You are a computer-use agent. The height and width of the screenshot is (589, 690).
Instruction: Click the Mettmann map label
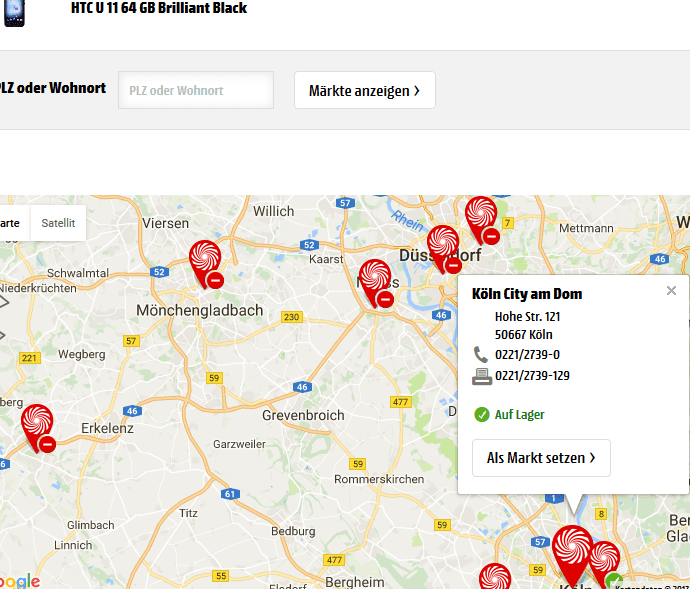pyautogui.click(x=586, y=228)
